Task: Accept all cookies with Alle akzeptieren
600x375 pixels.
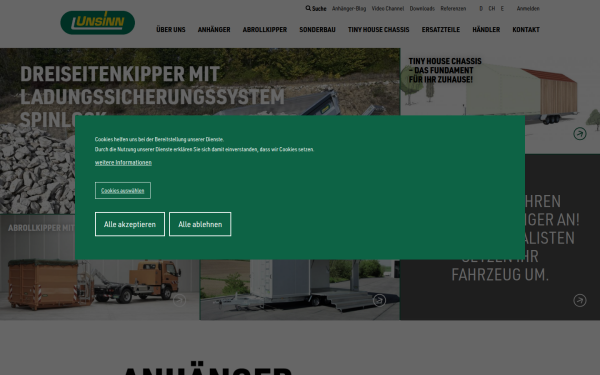Action: pyautogui.click(x=130, y=224)
